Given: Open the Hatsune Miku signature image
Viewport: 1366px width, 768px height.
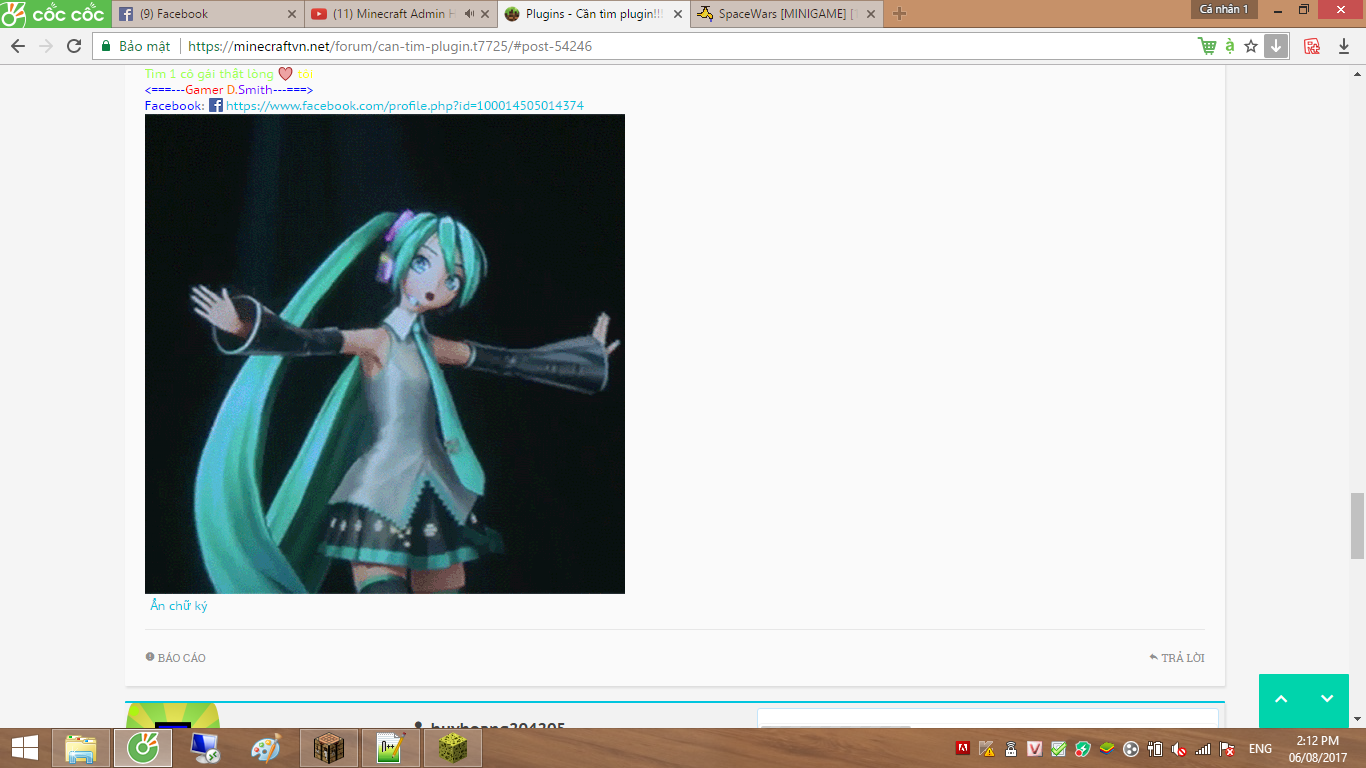Looking at the screenshot, I should point(385,354).
